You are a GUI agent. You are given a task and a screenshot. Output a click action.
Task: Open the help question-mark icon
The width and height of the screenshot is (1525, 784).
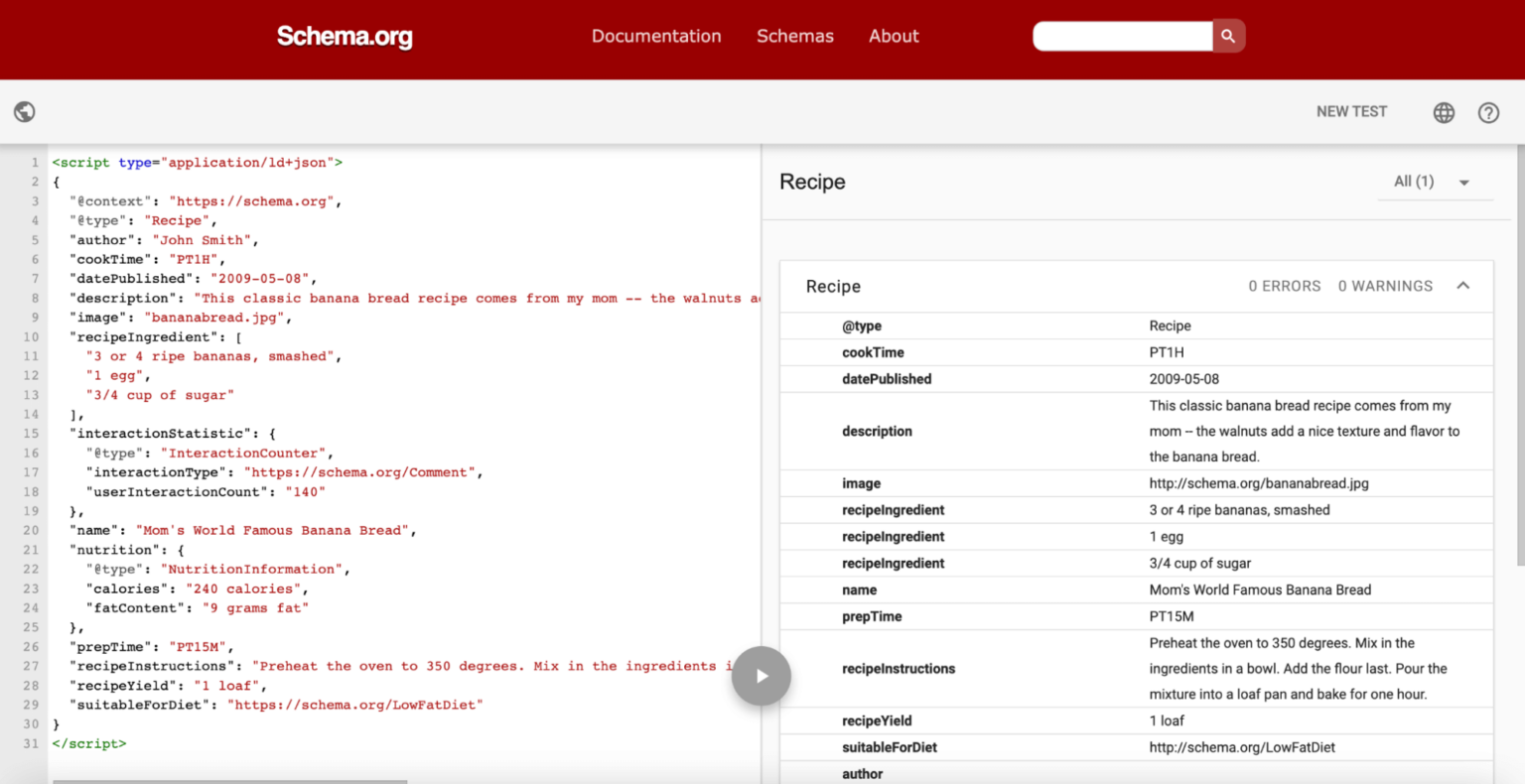point(1488,112)
